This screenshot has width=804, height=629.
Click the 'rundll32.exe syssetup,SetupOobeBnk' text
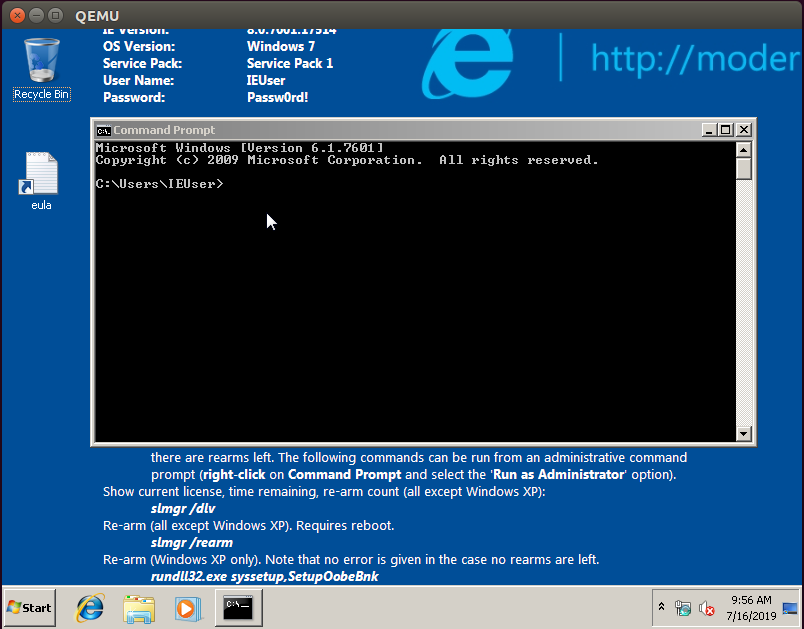pyautogui.click(x=265, y=577)
